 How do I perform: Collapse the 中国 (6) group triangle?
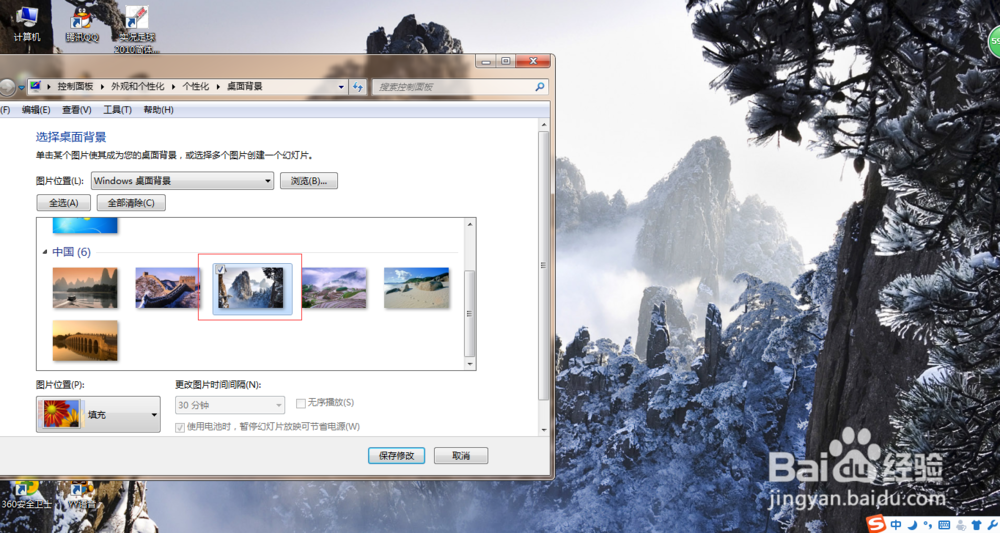(45, 252)
